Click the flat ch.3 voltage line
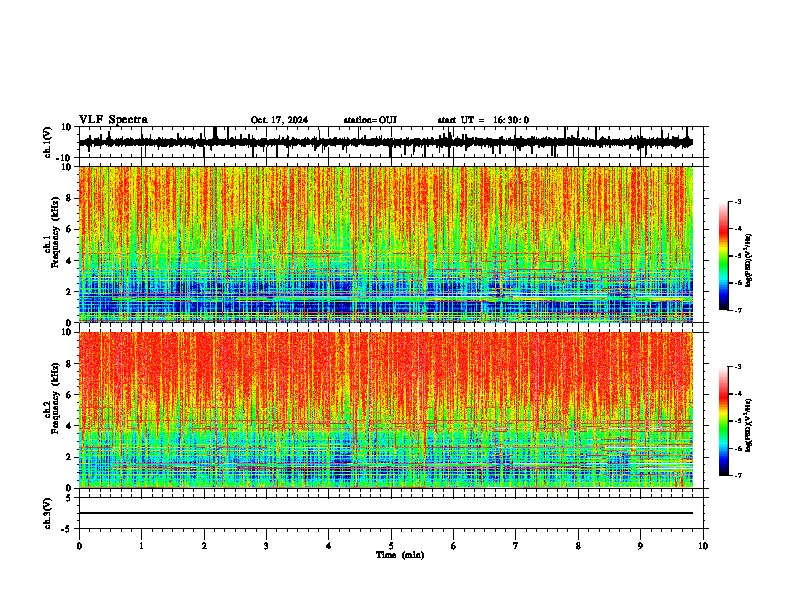 click(386, 513)
